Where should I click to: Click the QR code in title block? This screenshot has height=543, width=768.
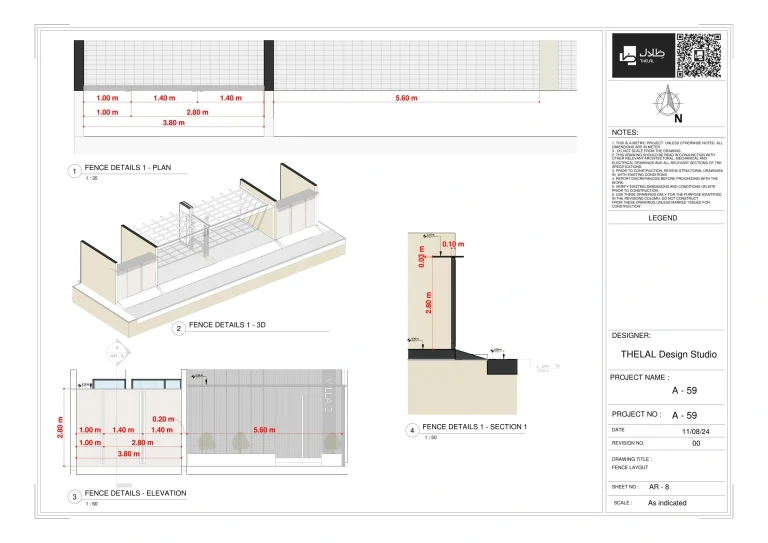[699, 56]
